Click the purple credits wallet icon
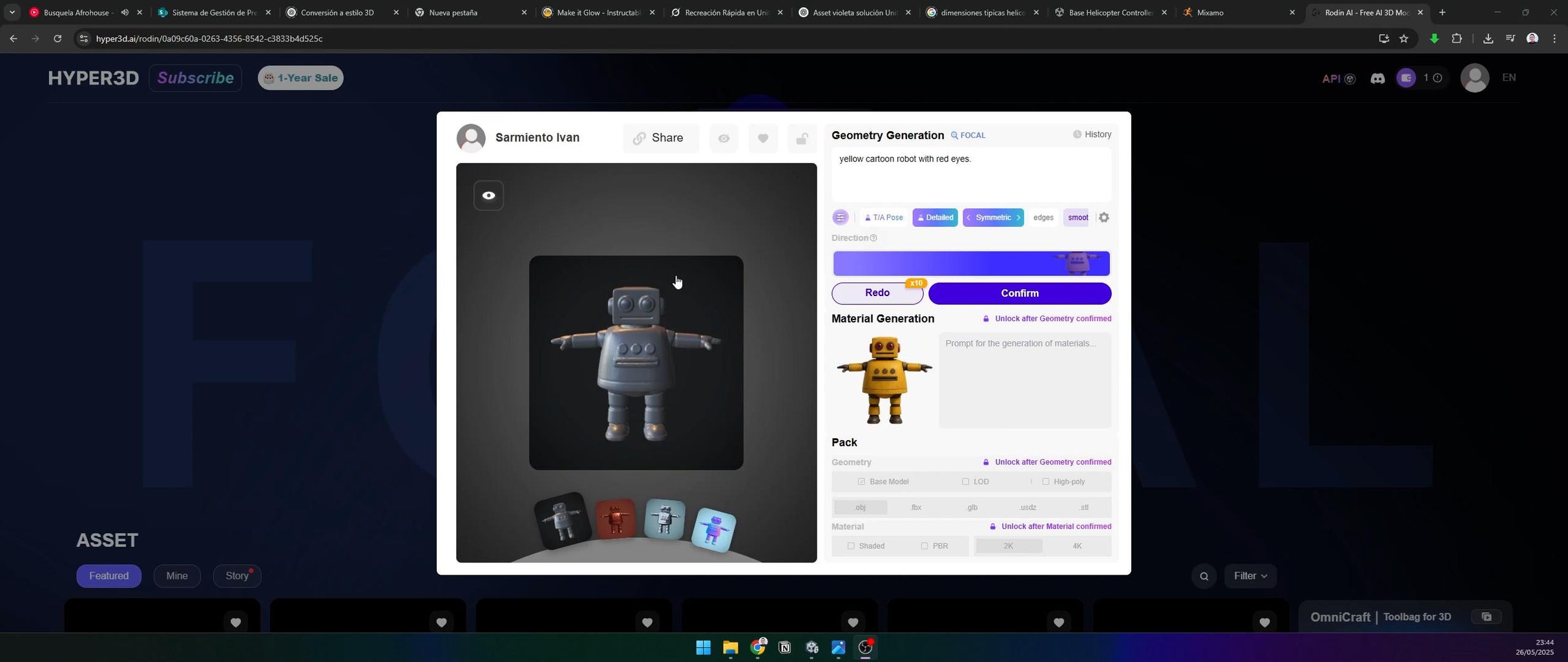1568x662 pixels. 1406,78
